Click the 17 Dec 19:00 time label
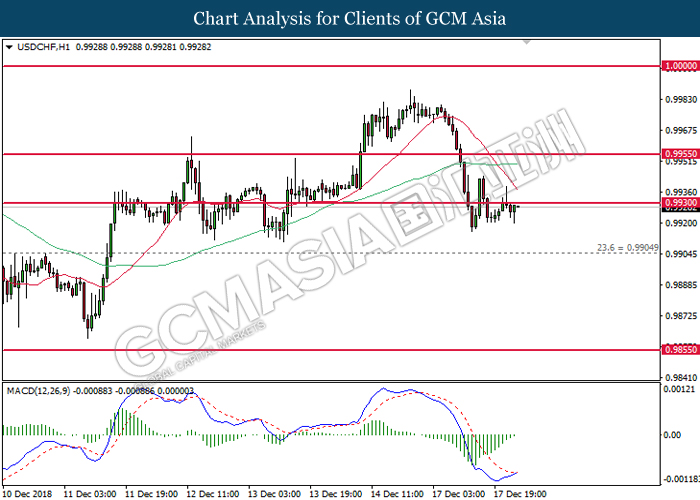Screen dimensions: 700x500 point(521,494)
